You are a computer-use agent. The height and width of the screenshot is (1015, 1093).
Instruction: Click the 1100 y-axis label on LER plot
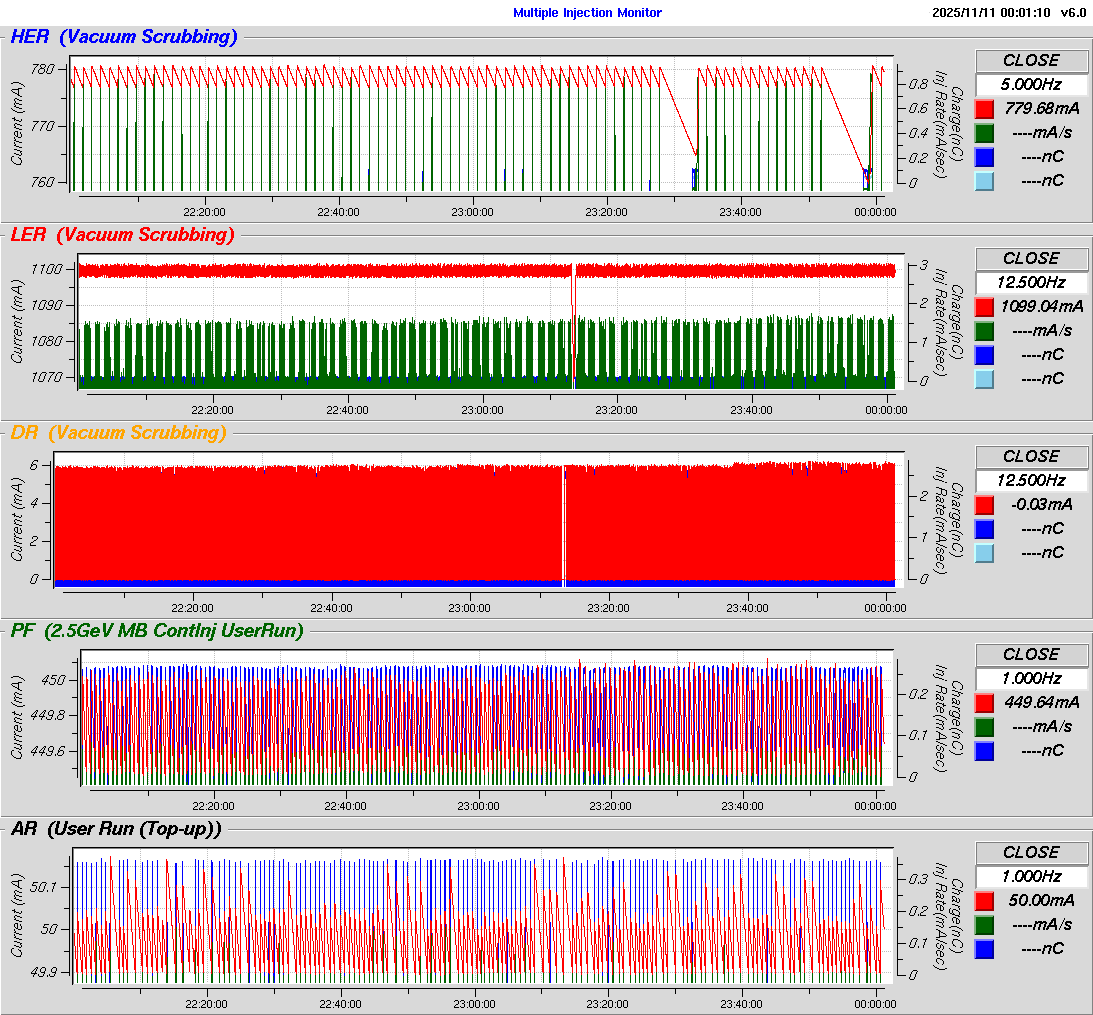[47, 269]
